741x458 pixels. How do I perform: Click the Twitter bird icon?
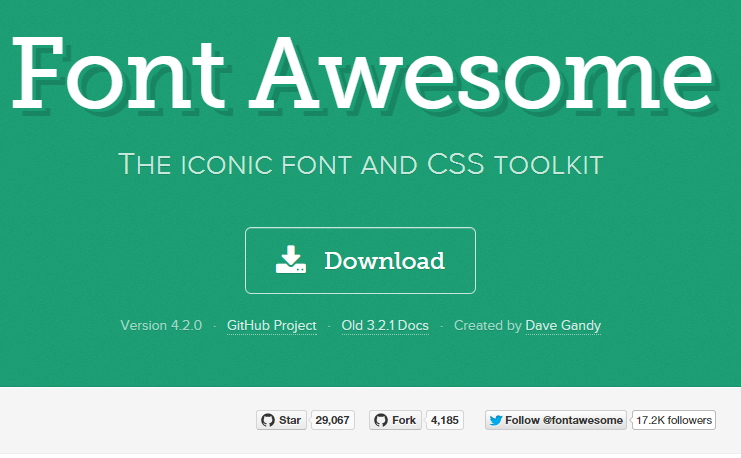[x=496, y=420]
